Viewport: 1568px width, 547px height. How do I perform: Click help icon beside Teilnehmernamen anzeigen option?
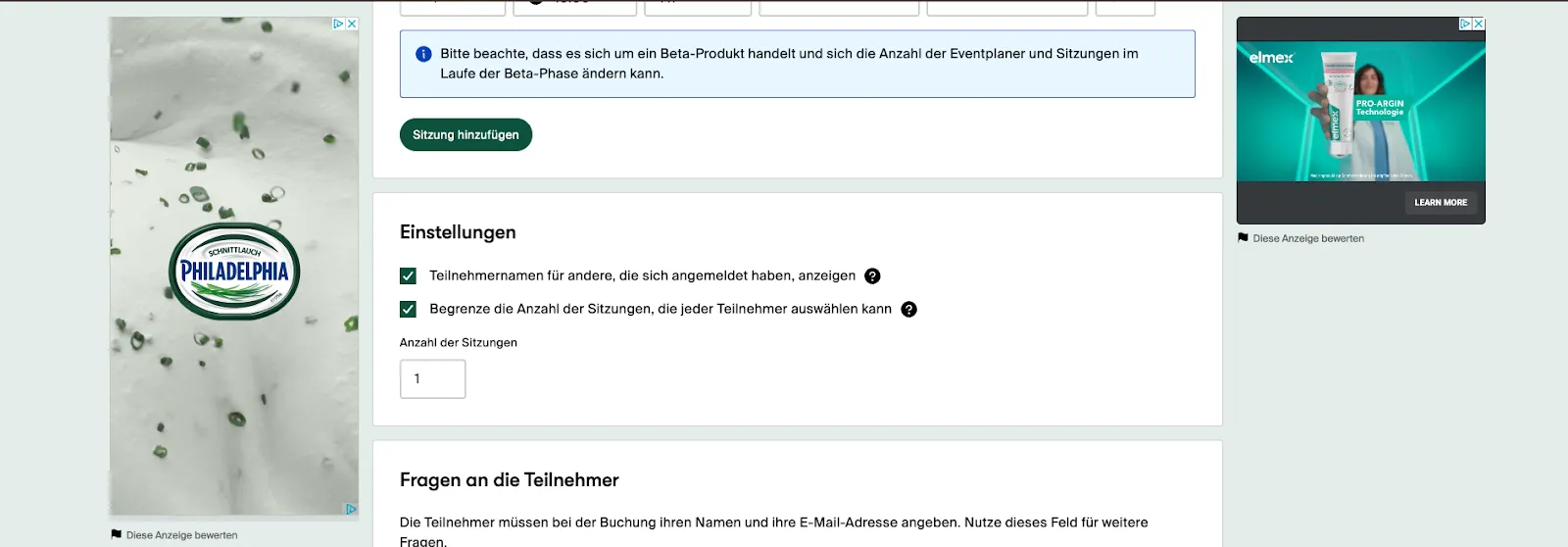872,276
